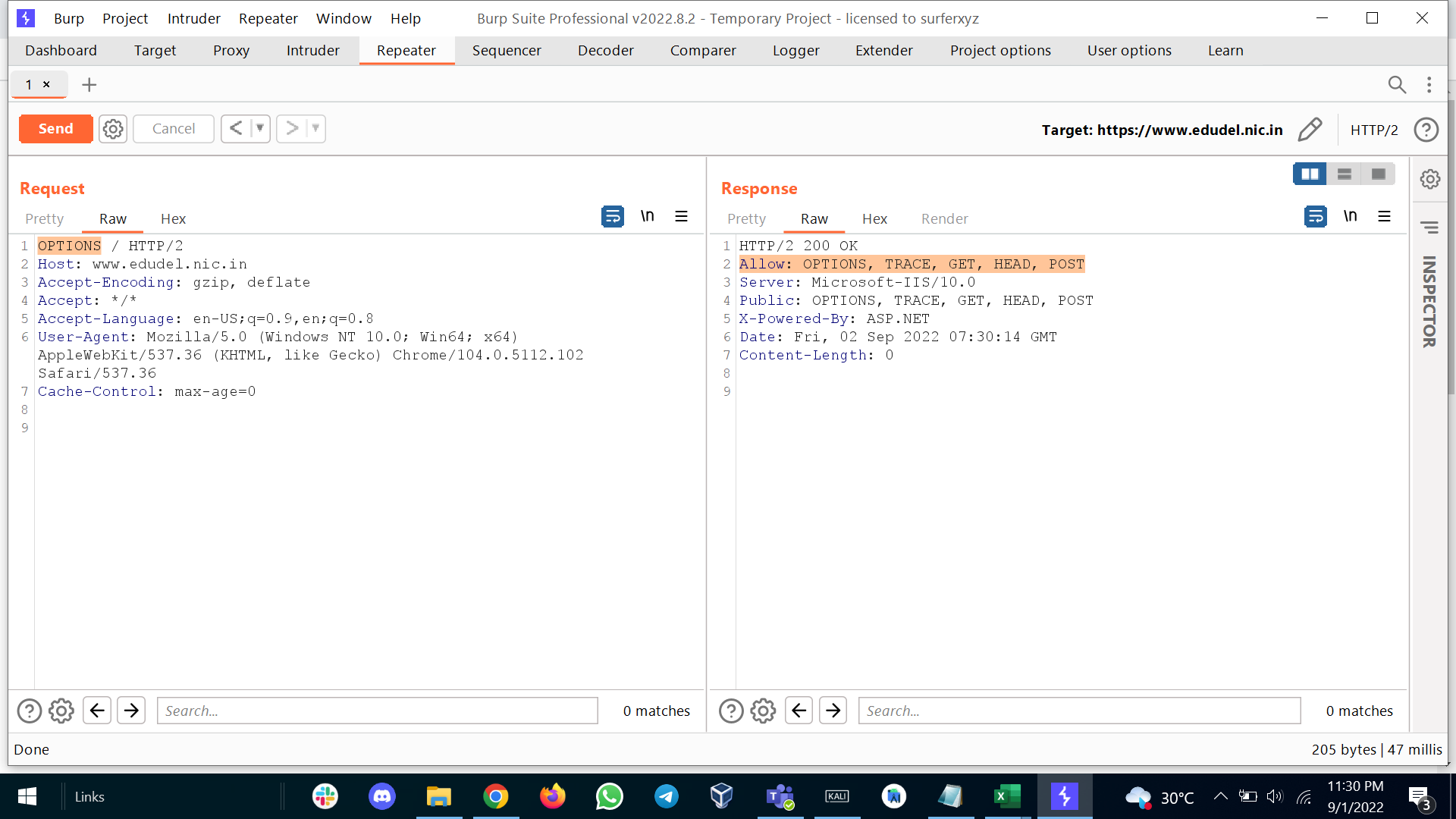Viewport: 1456px width, 819px height.
Task: Expand the previous request history dropdown
Action: [x=259, y=128]
